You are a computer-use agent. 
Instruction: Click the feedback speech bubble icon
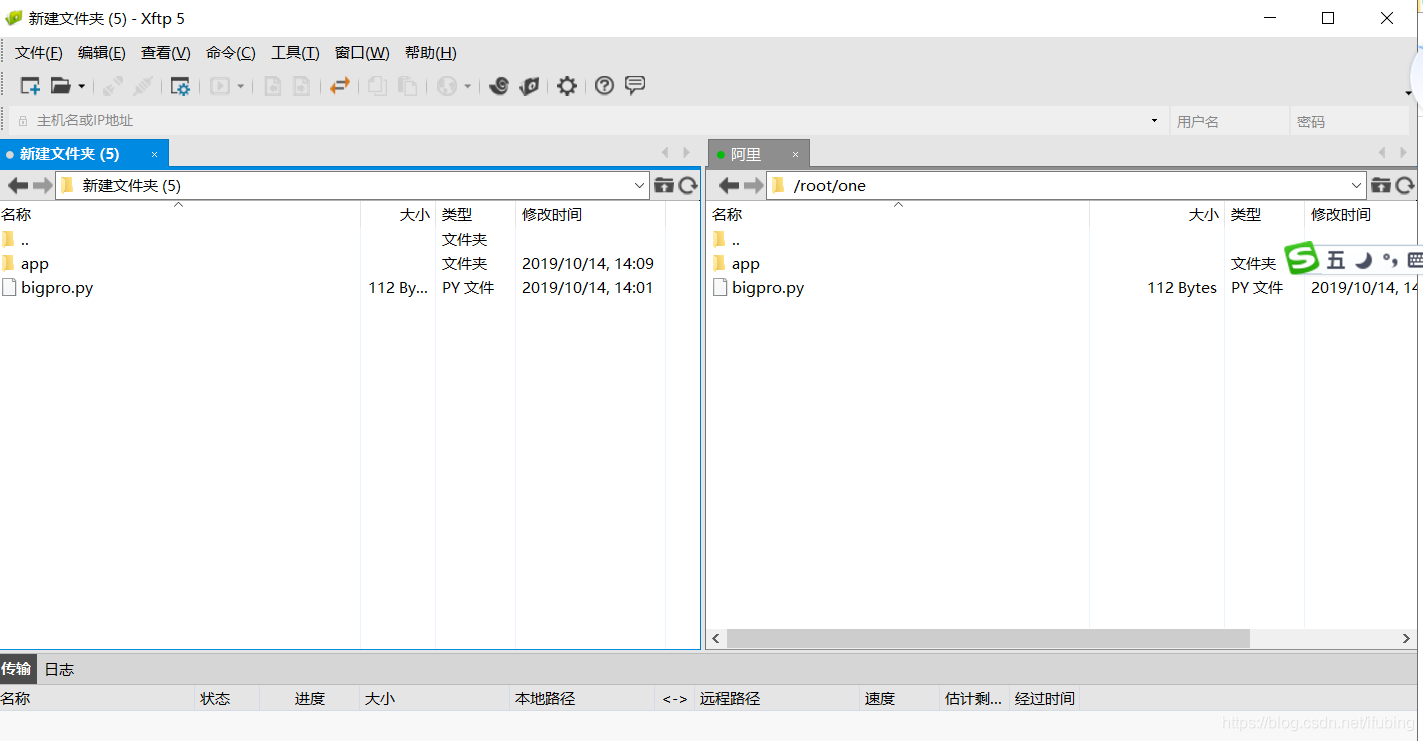pyautogui.click(x=635, y=85)
